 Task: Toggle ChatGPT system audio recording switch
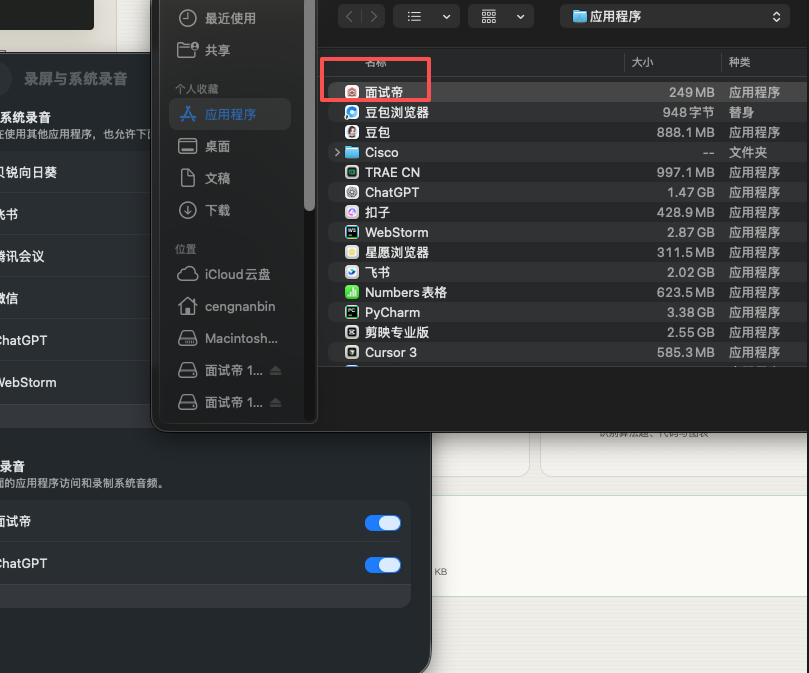tap(383, 565)
